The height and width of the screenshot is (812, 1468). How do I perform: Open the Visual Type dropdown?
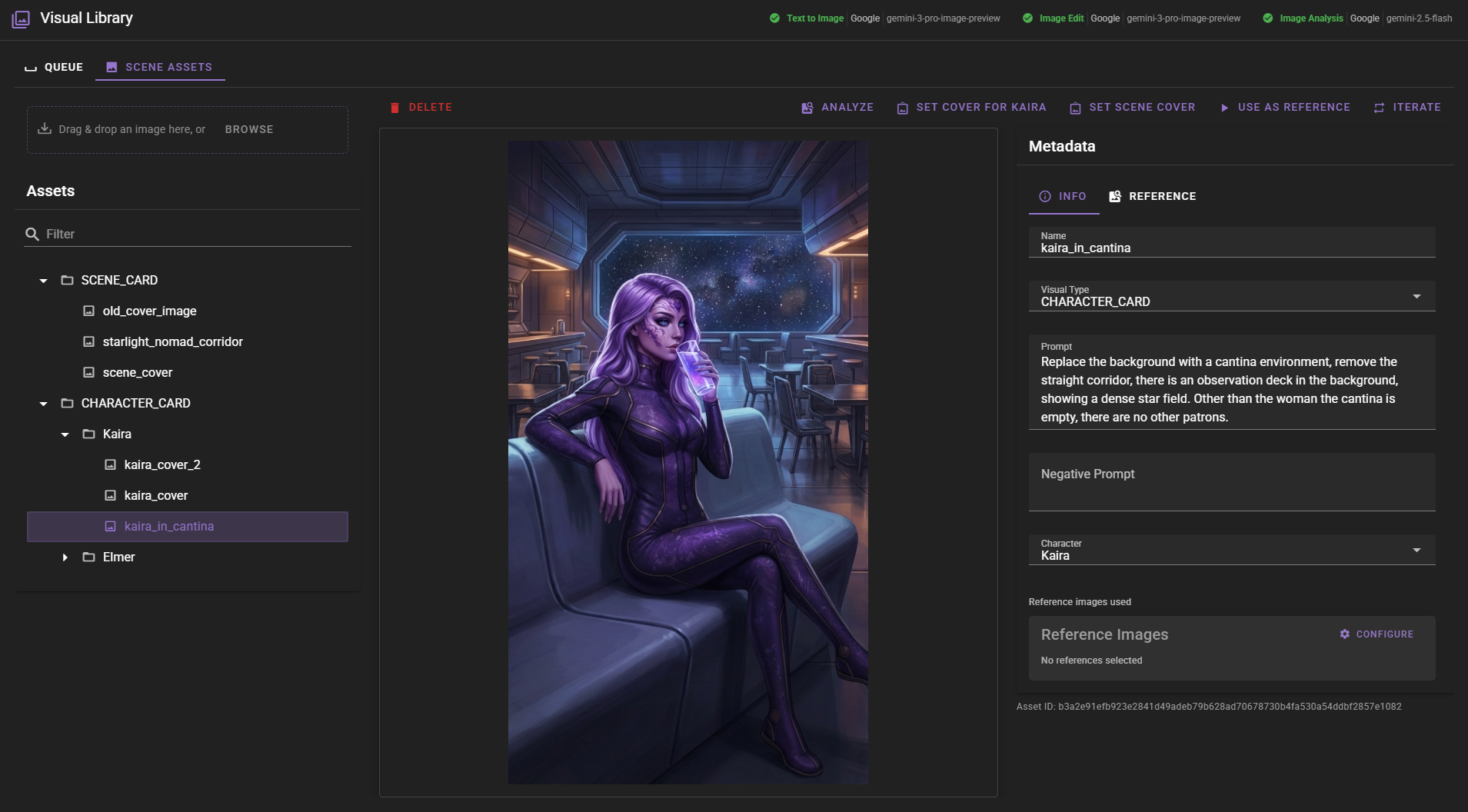(1417, 296)
